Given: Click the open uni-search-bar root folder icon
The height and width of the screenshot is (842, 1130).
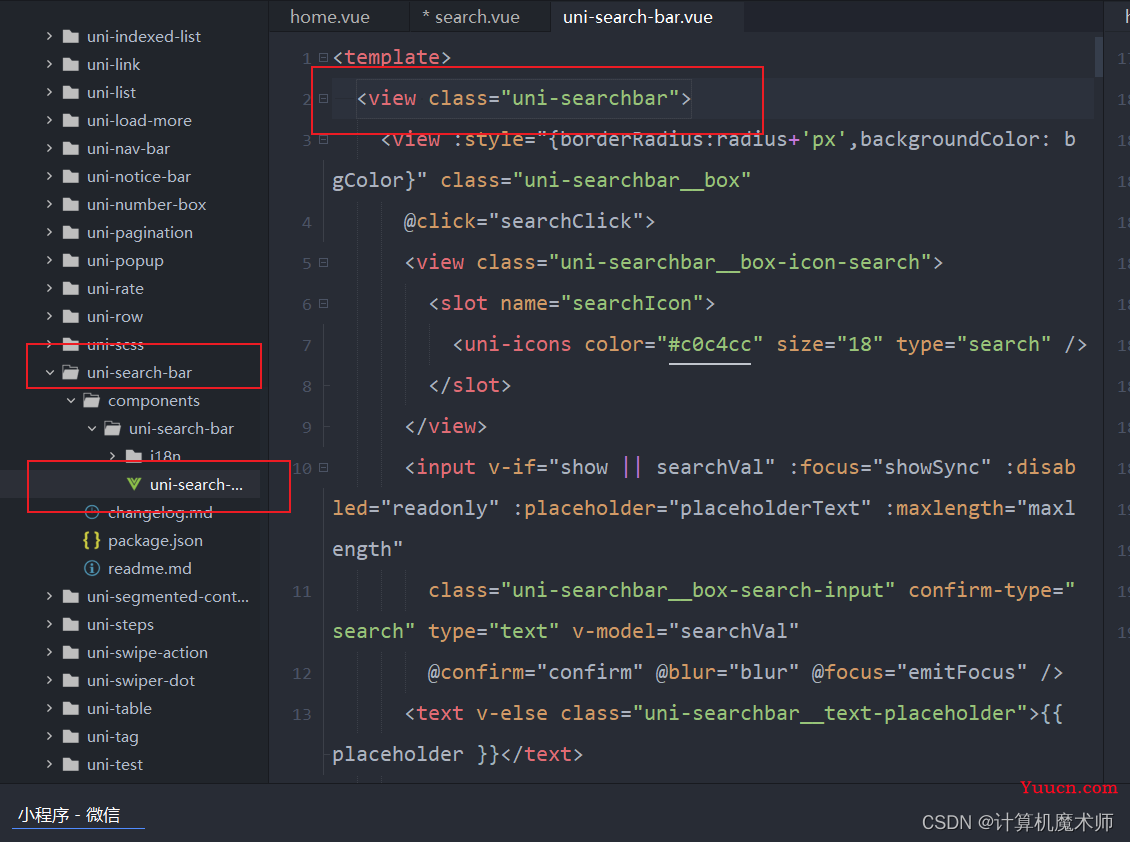Looking at the screenshot, I should pyautogui.click(x=71, y=373).
